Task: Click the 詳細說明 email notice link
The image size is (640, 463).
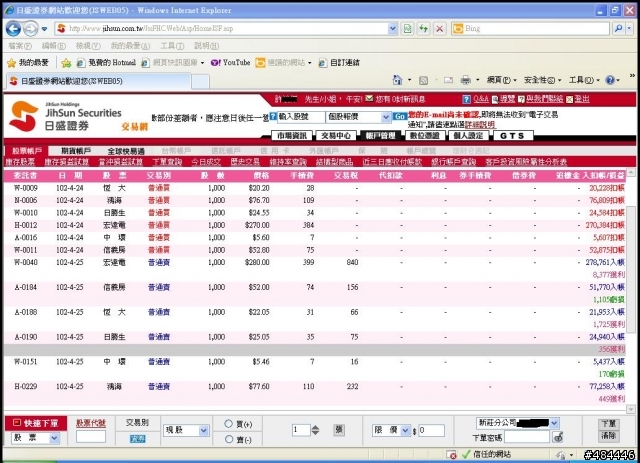Action: pos(480,125)
